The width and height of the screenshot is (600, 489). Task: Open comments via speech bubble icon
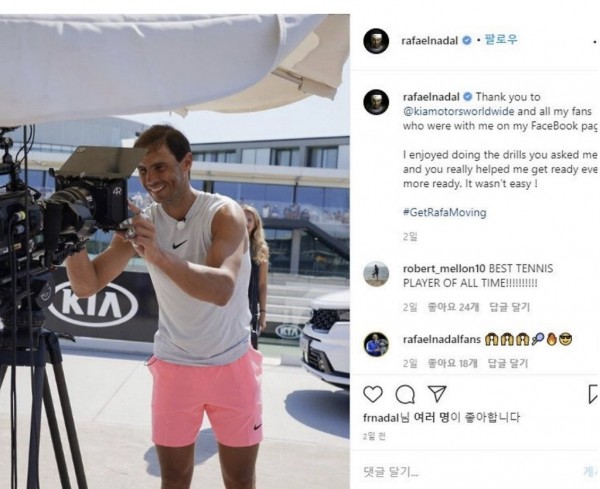405,394
